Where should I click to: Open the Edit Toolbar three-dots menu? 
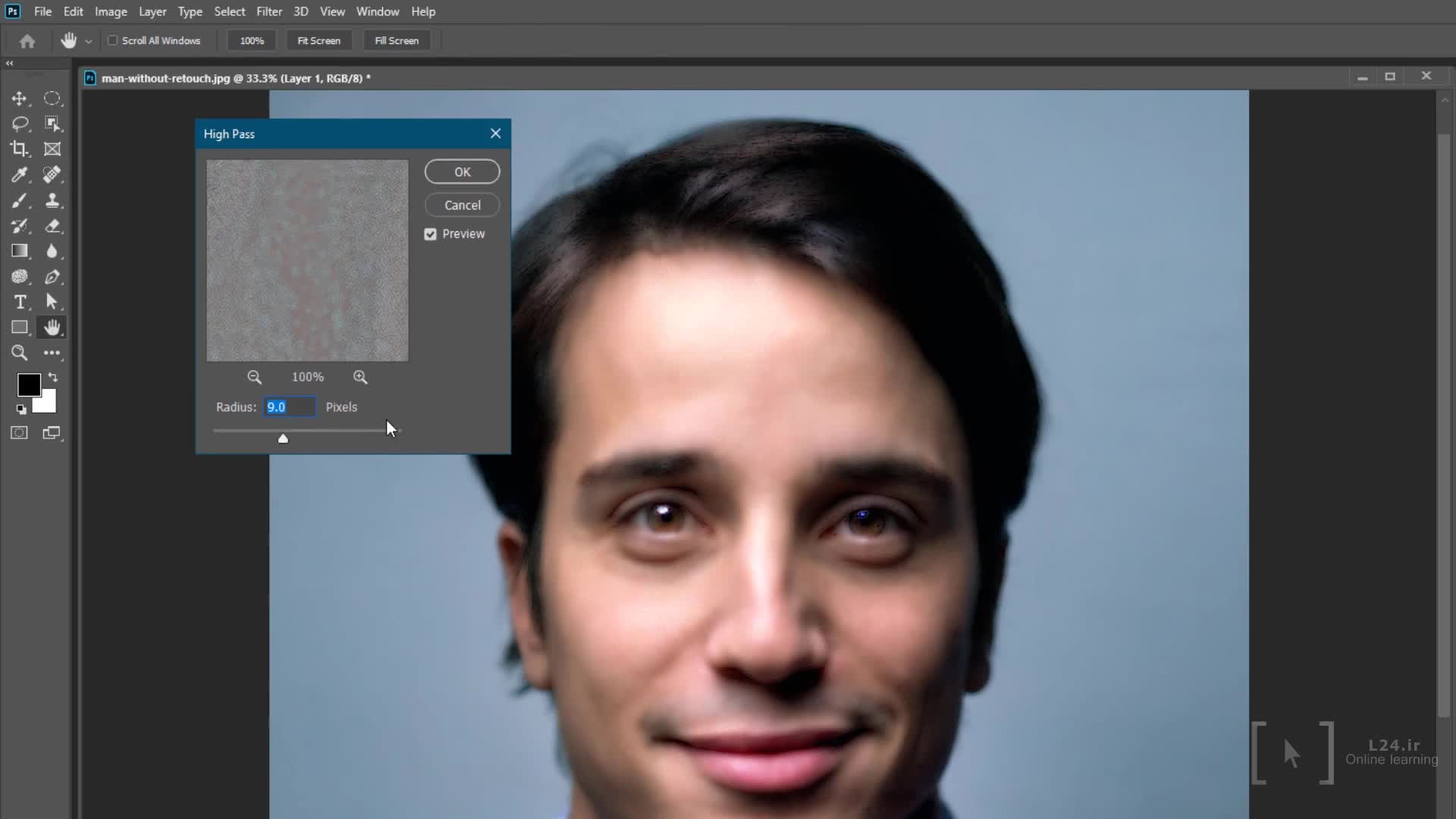coord(52,353)
